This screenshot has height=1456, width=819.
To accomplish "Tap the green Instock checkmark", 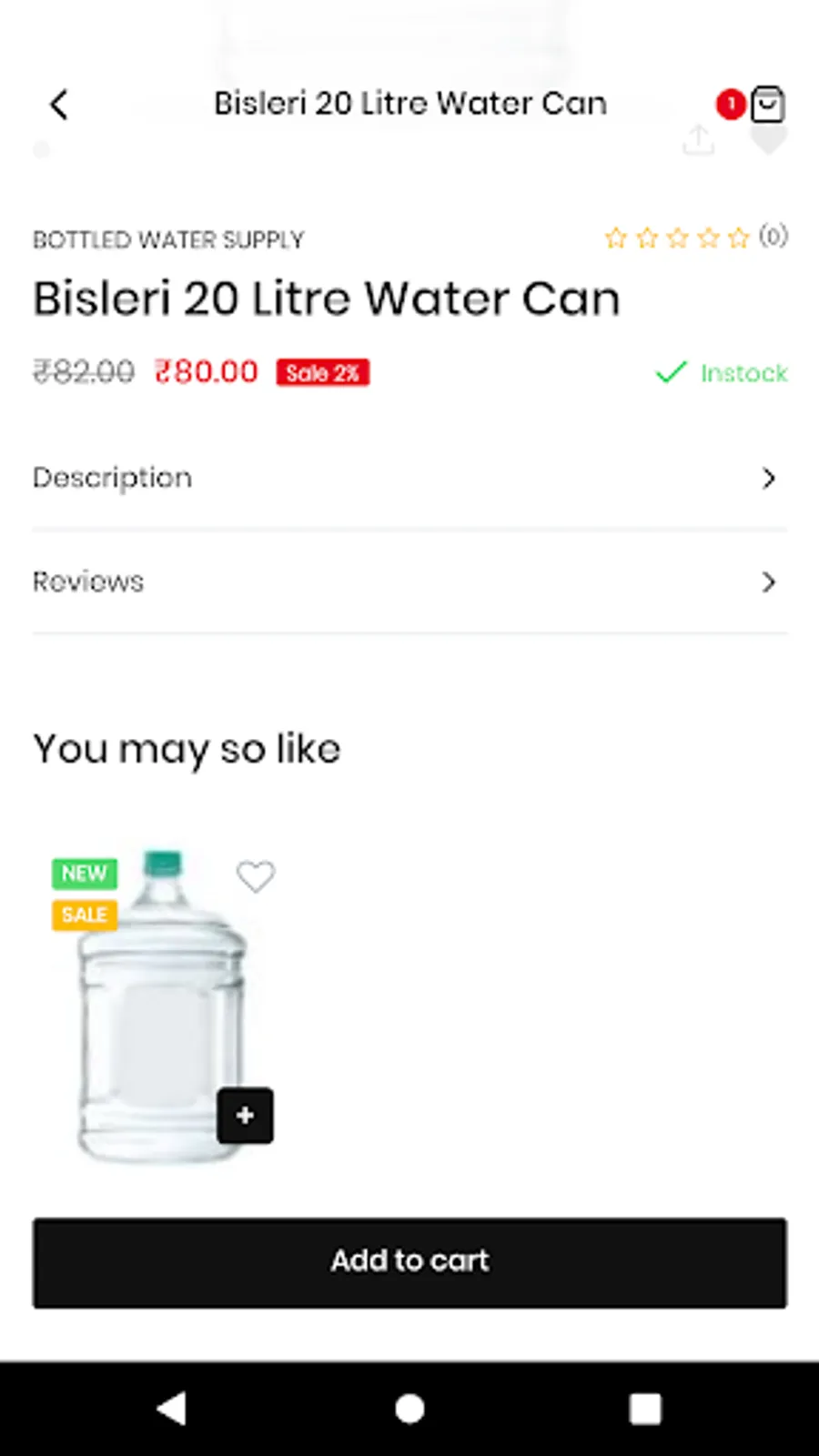I will (672, 372).
